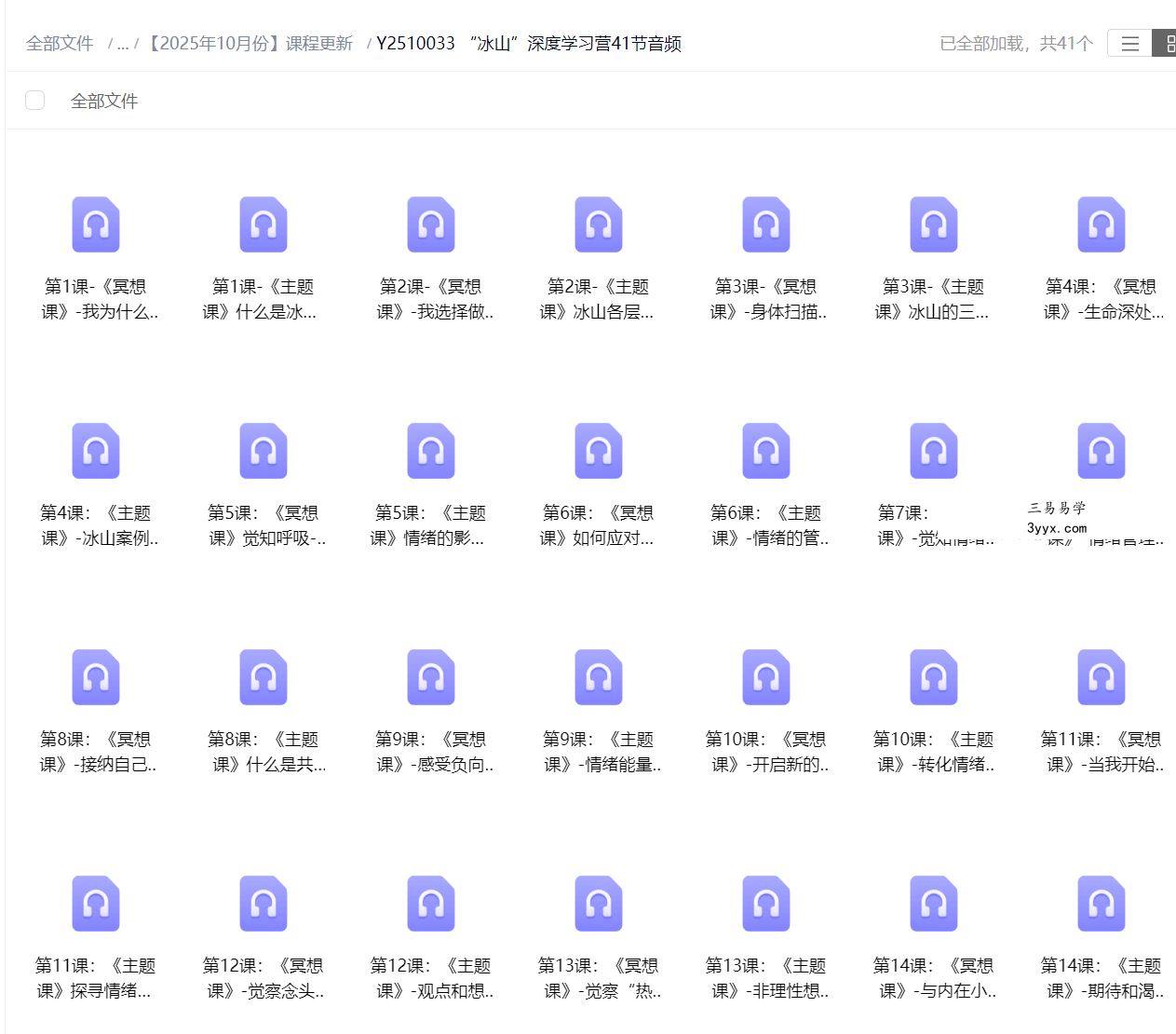The height and width of the screenshot is (1034, 1176).
Task: Select file name 第12课:《冥想课》-觉察念头..
Action: point(264,978)
